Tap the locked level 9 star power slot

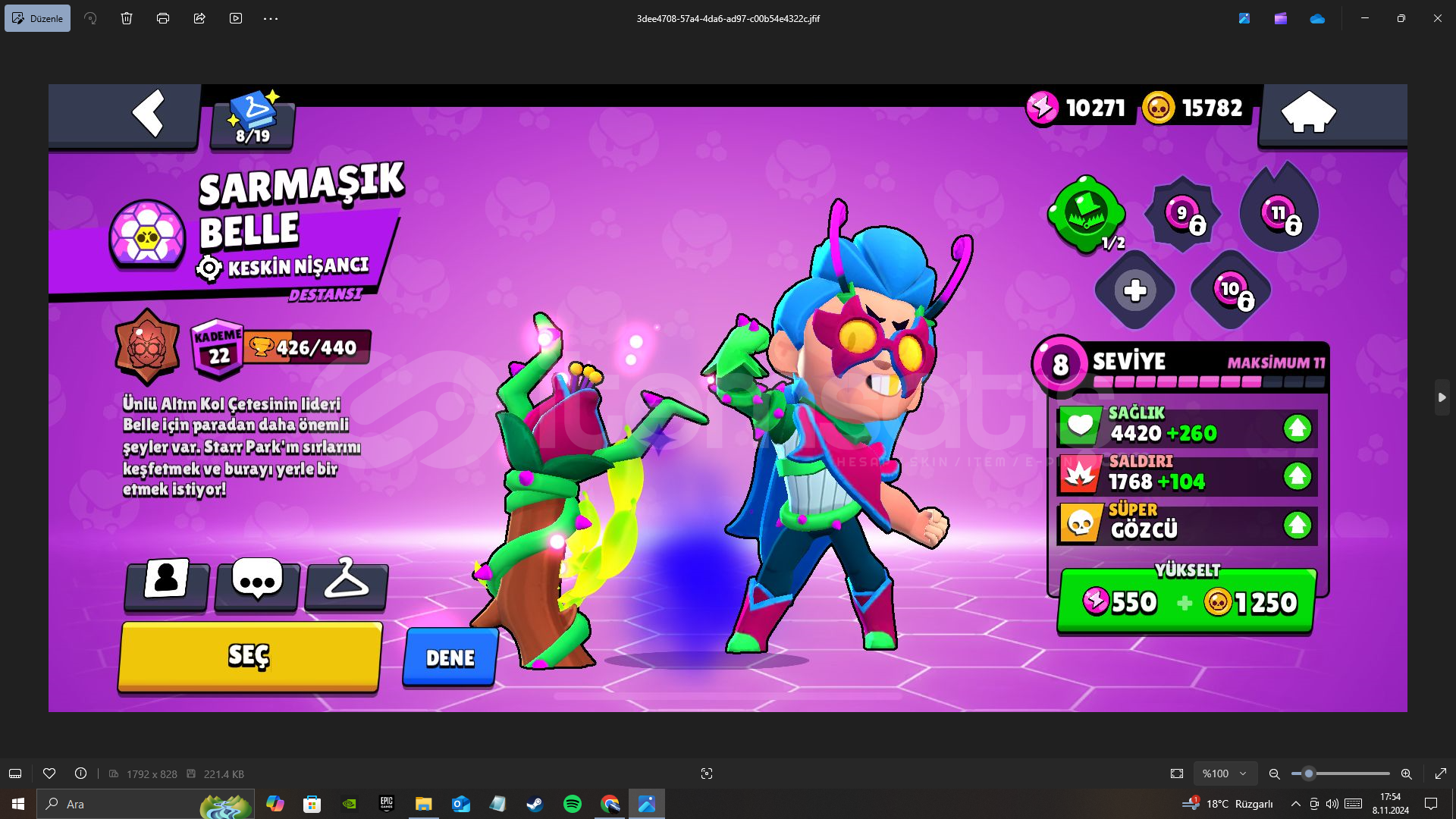tap(1183, 215)
